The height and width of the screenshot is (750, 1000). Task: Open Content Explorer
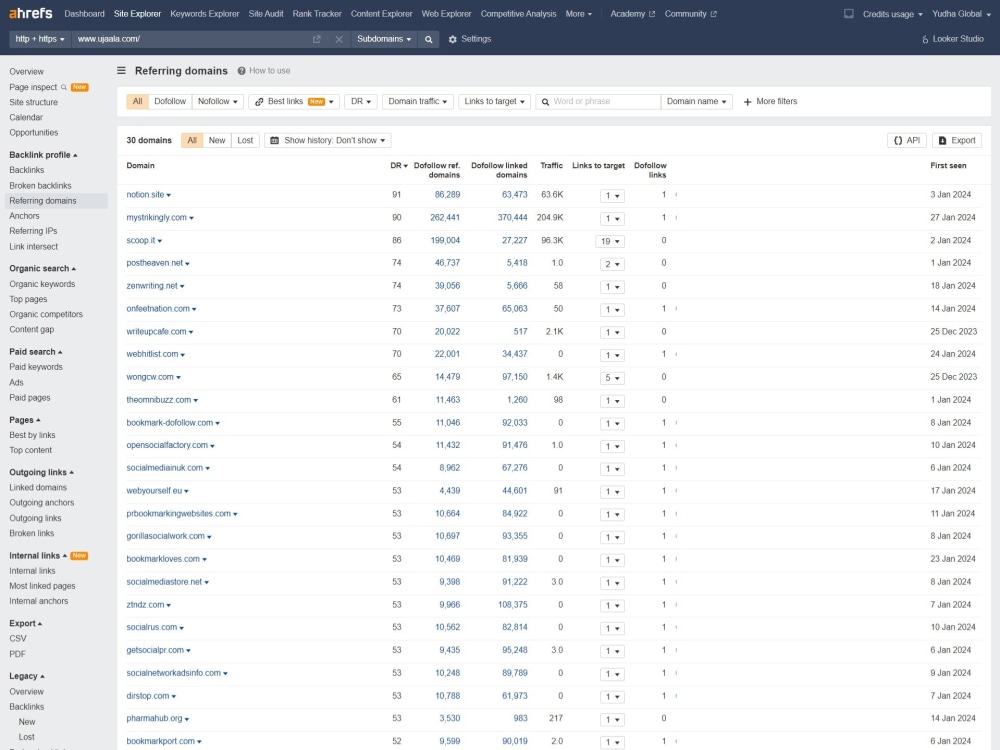(x=381, y=13)
